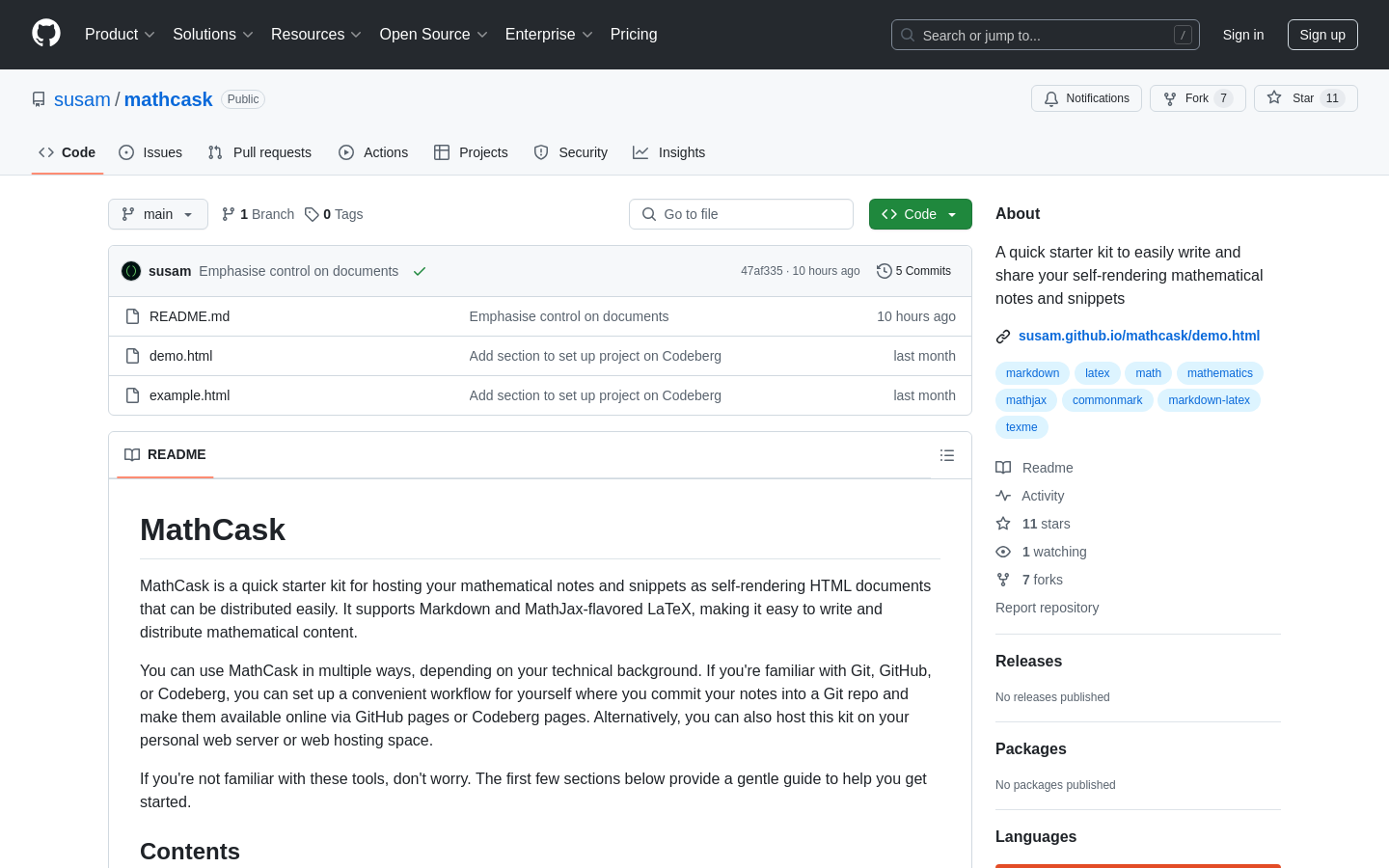
Task: Expand the Open Source menu
Action: (x=434, y=34)
